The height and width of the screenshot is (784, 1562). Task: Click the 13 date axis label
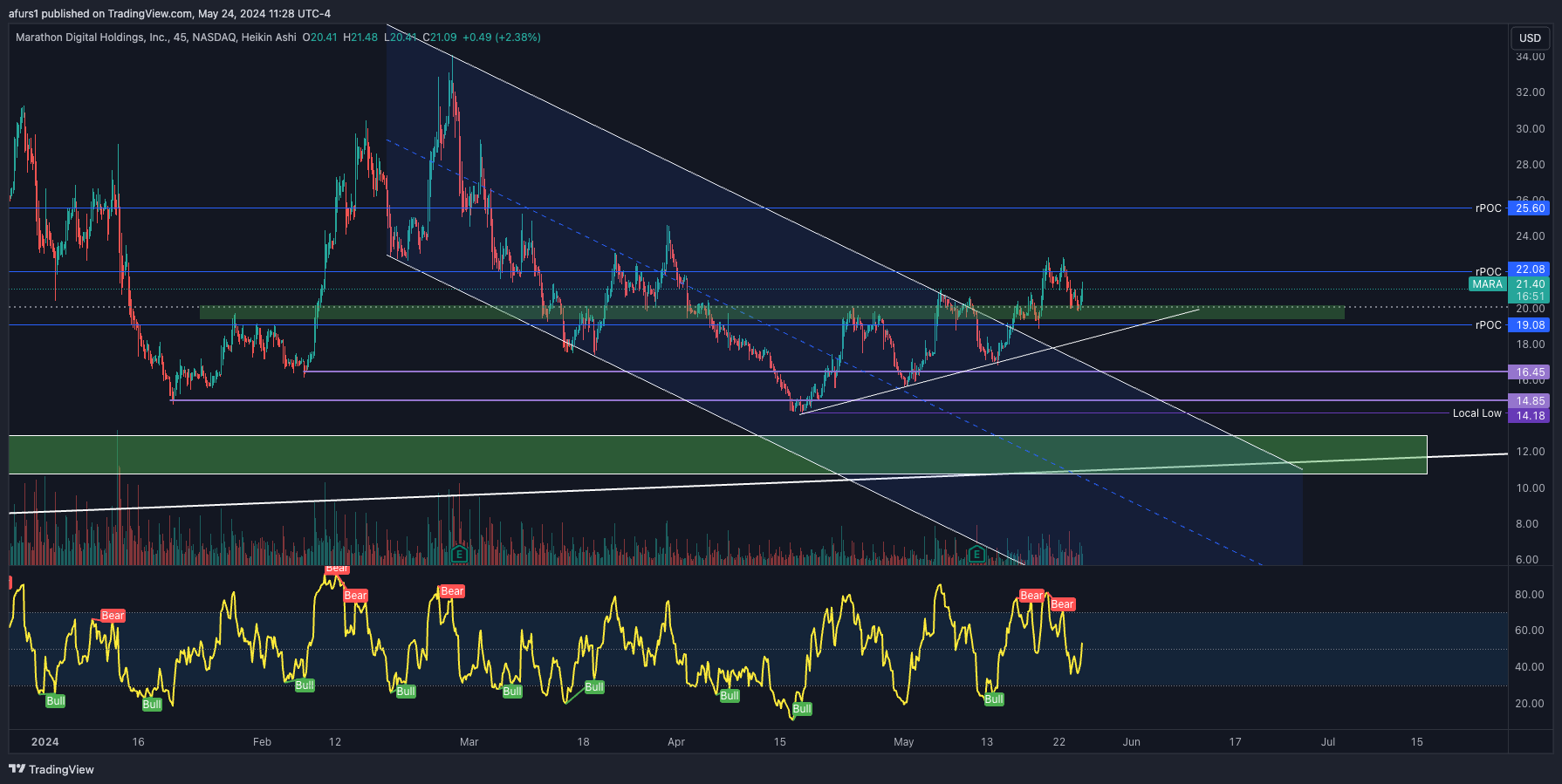987,742
